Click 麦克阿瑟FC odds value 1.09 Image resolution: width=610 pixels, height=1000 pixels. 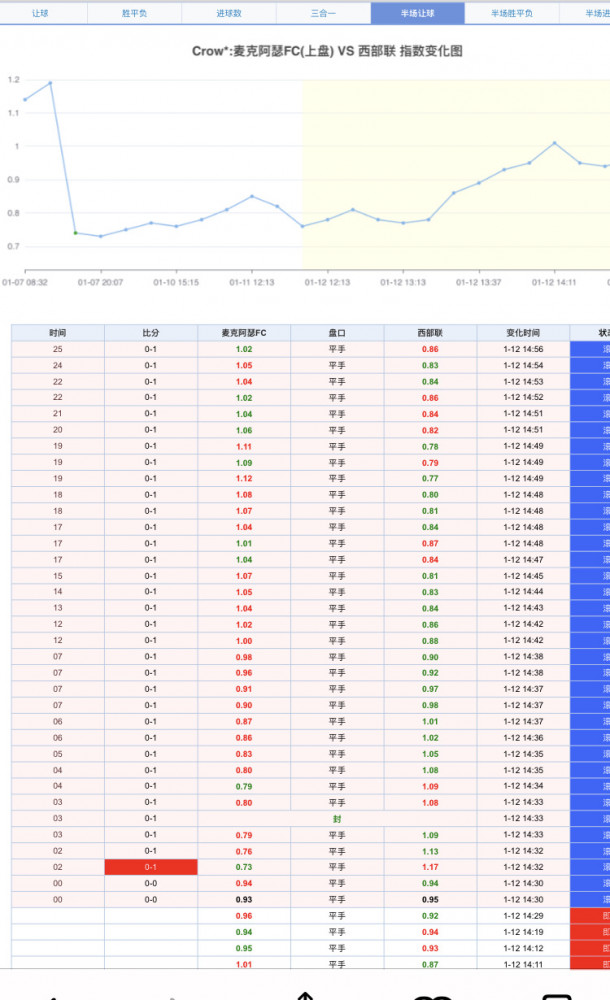pyautogui.click(x=244, y=463)
